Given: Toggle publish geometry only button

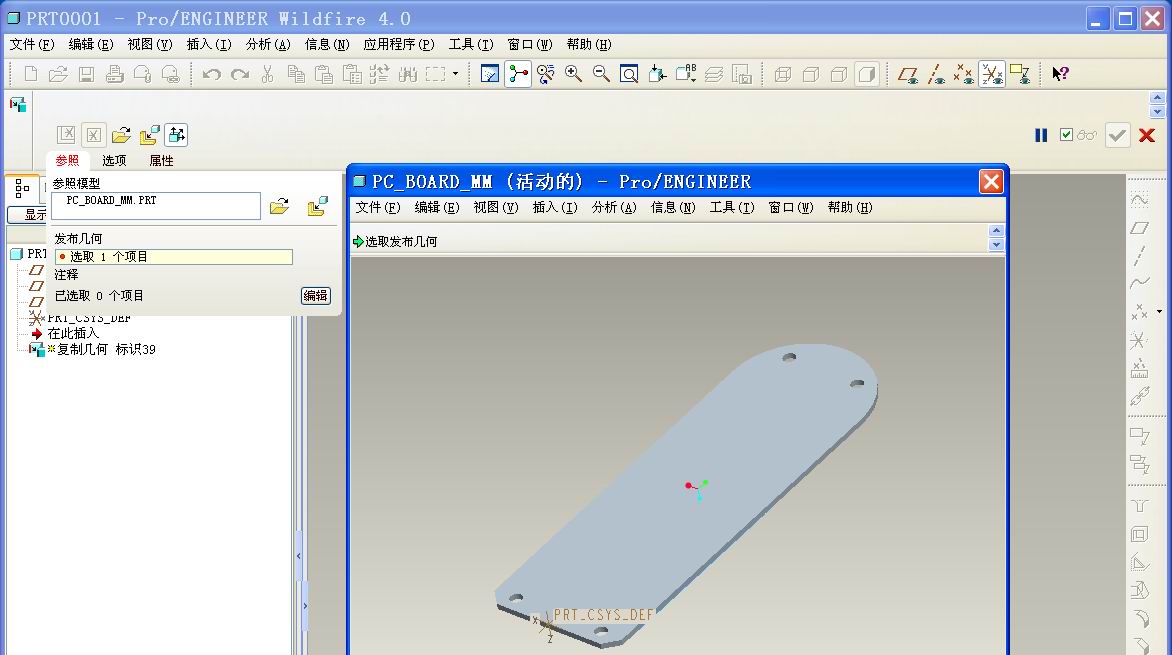Looking at the screenshot, I should (176, 135).
